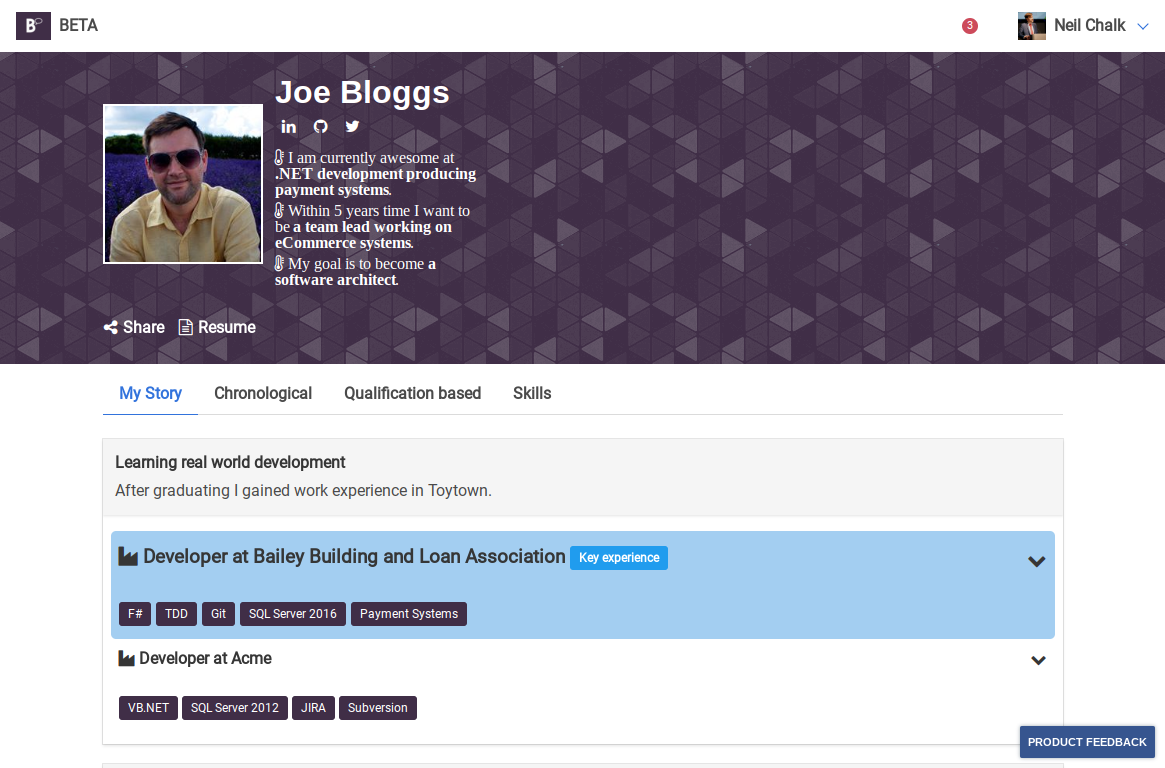Select the Git skill tag
Image resolution: width=1165 pixels, height=768 pixels.
[x=218, y=614]
